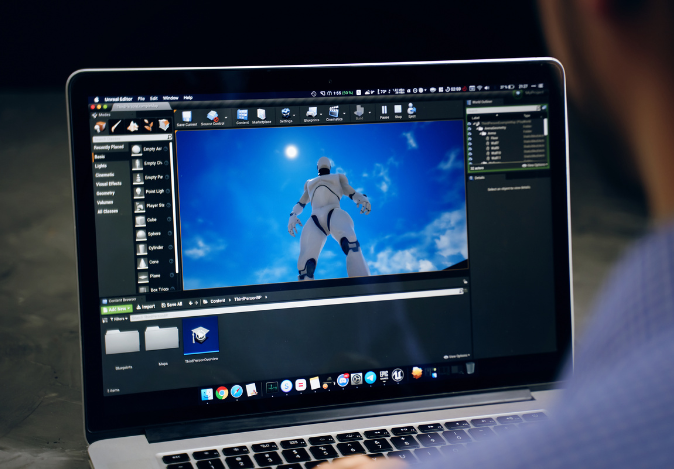Select the Paint mode brush icon

pyautogui.click(x=117, y=125)
